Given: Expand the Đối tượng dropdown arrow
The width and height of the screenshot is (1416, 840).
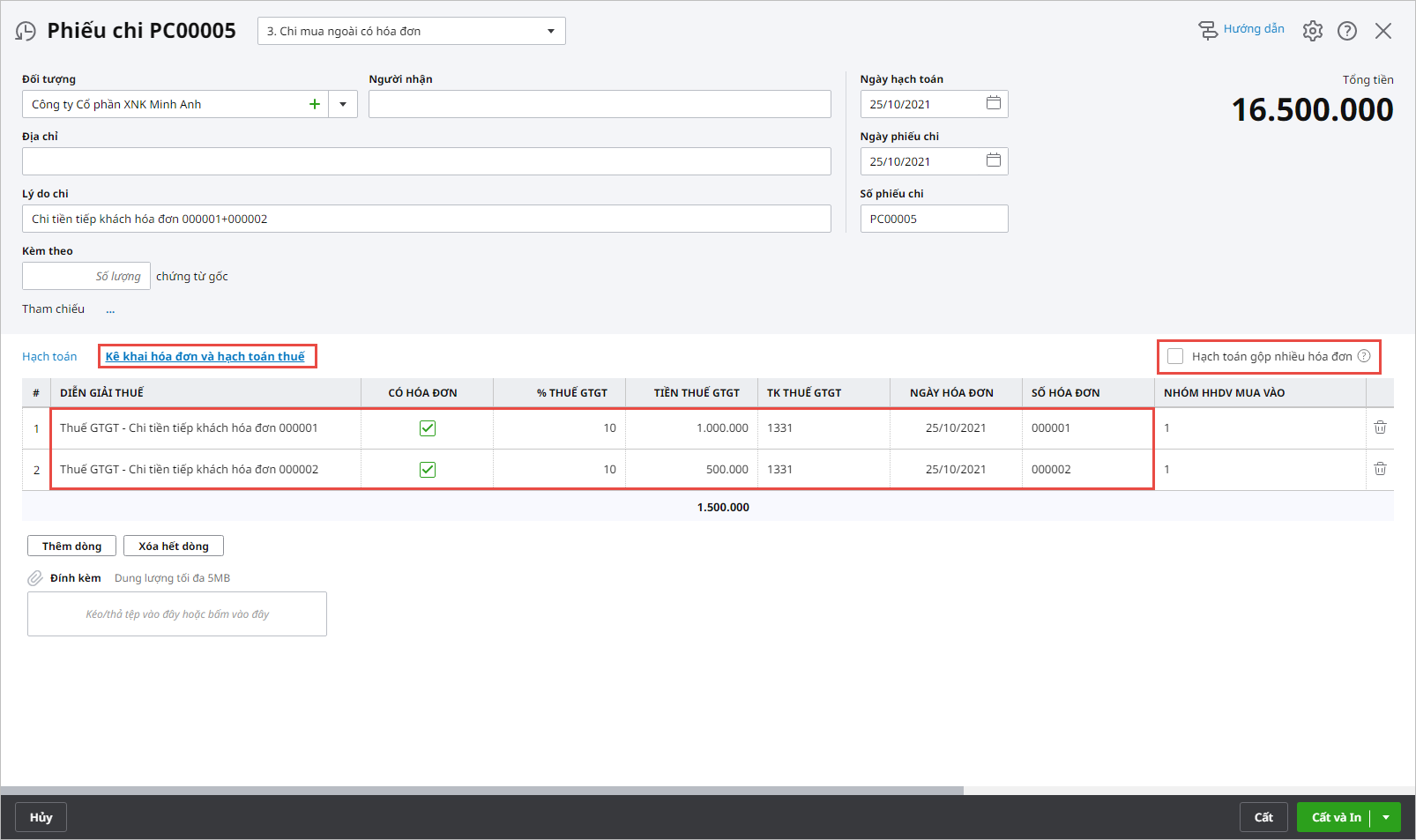Looking at the screenshot, I should [x=343, y=104].
